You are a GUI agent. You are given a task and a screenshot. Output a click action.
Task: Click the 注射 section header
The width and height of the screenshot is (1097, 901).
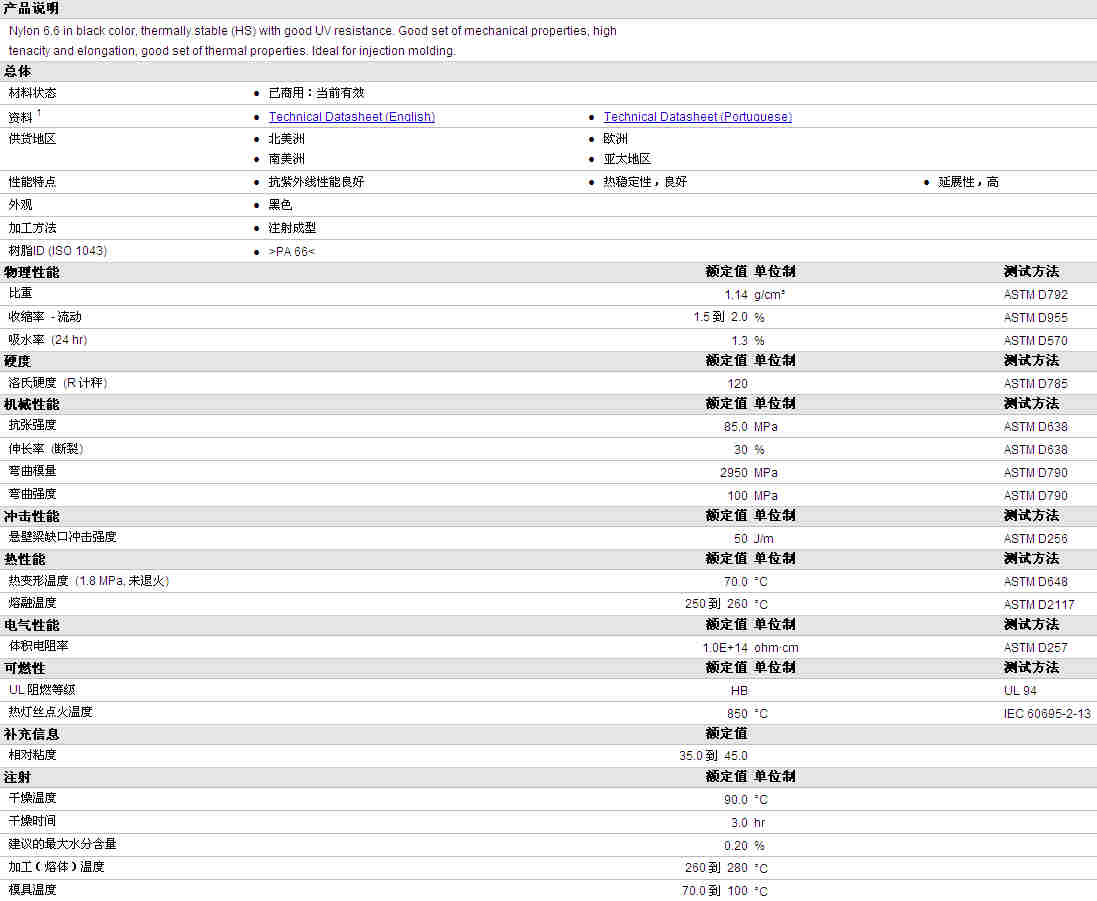(17, 777)
